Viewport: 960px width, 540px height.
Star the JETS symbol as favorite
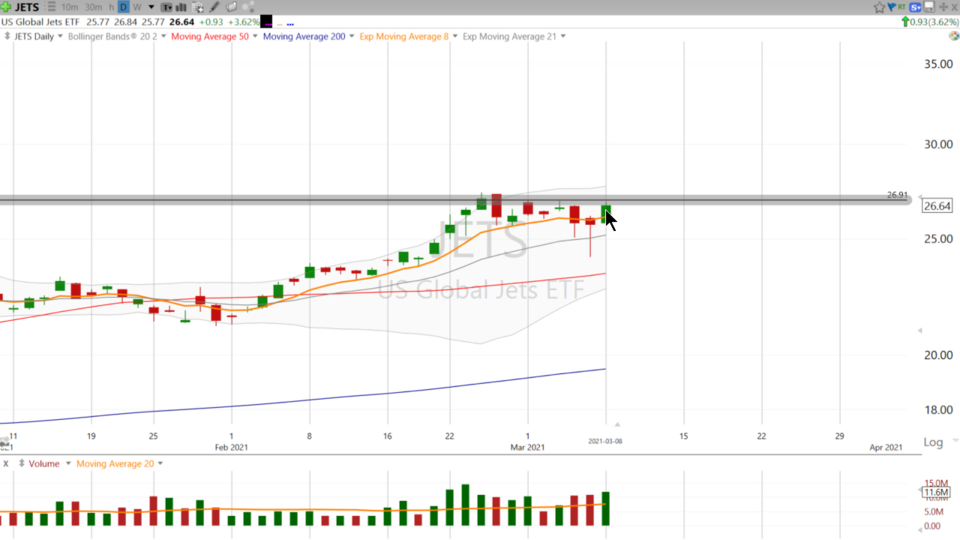[x=879, y=7]
